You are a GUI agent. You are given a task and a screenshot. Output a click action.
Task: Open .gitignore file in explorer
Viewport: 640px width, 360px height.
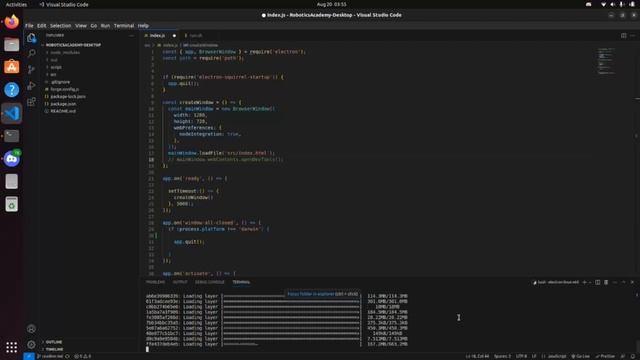(x=60, y=82)
